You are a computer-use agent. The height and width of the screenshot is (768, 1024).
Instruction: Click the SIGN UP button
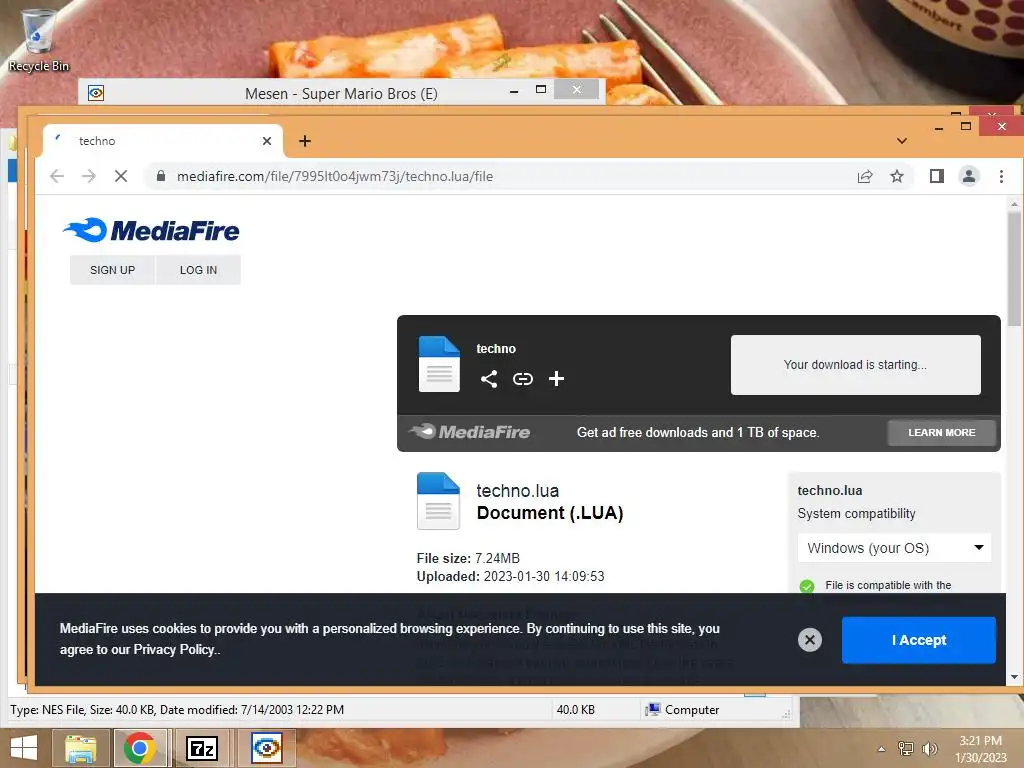(112, 270)
